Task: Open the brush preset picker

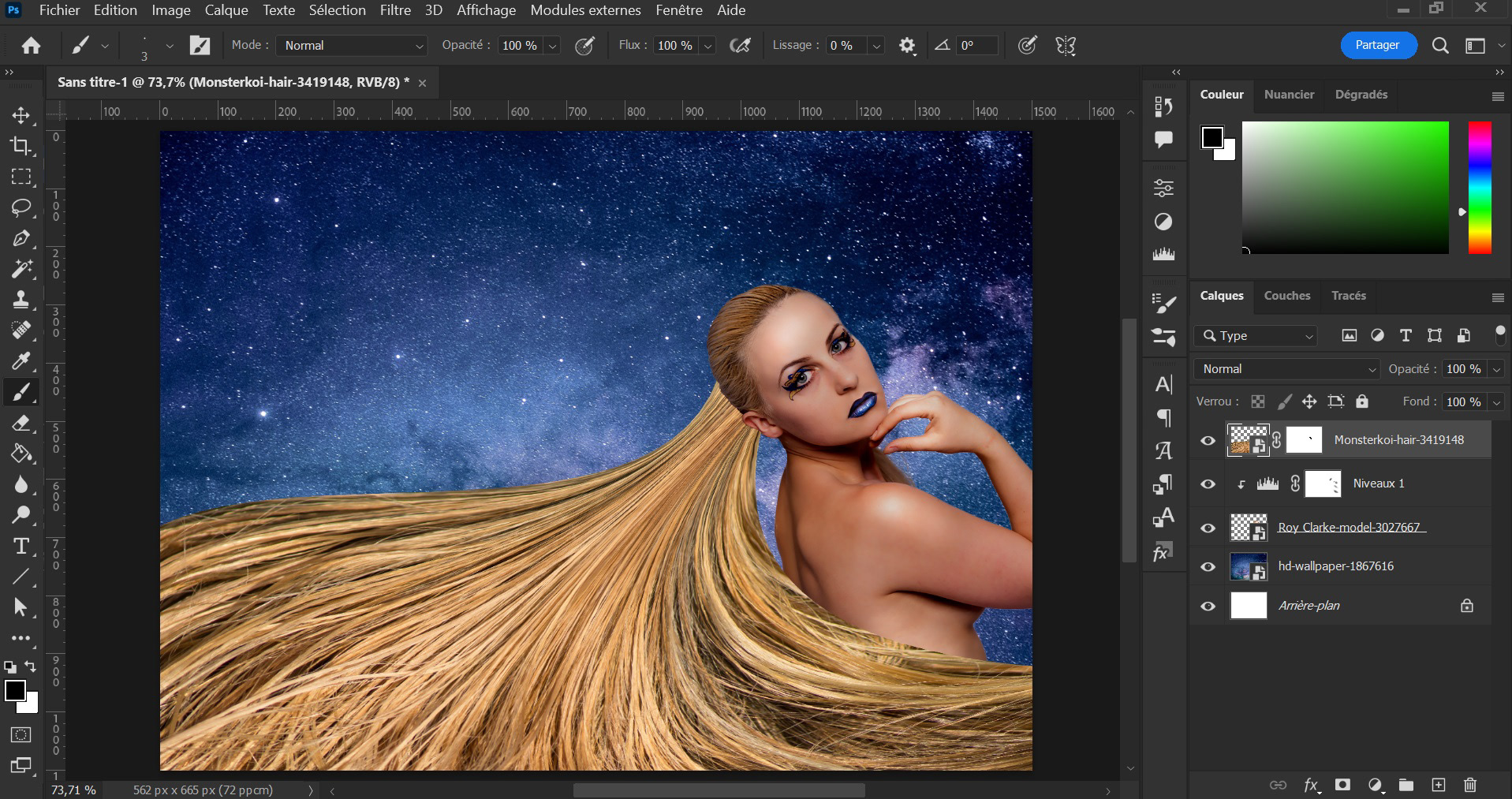Action: tap(170, 46)
